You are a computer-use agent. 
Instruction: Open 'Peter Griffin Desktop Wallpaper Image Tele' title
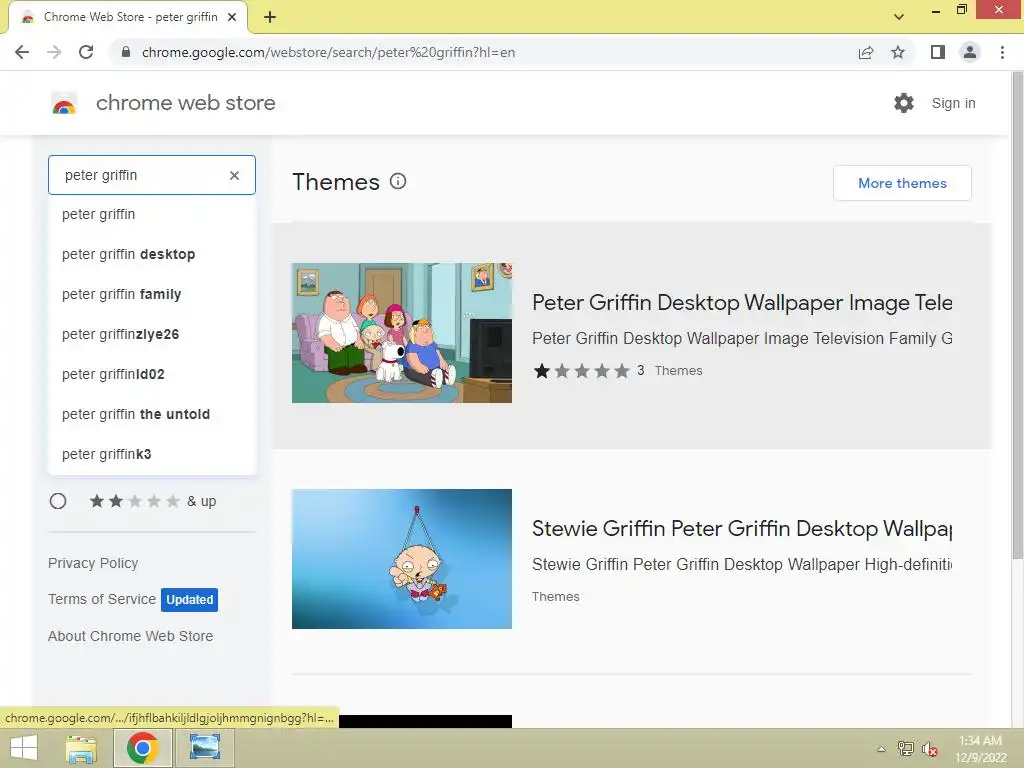point(742,303)
